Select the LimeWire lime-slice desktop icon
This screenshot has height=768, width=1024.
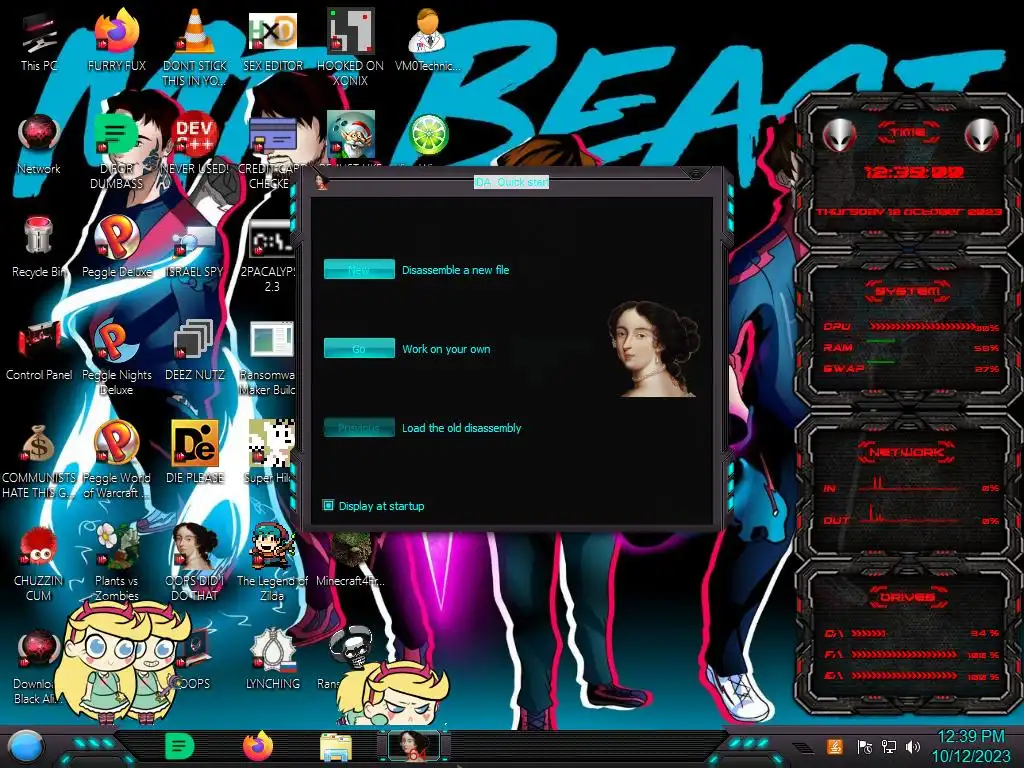428,135
